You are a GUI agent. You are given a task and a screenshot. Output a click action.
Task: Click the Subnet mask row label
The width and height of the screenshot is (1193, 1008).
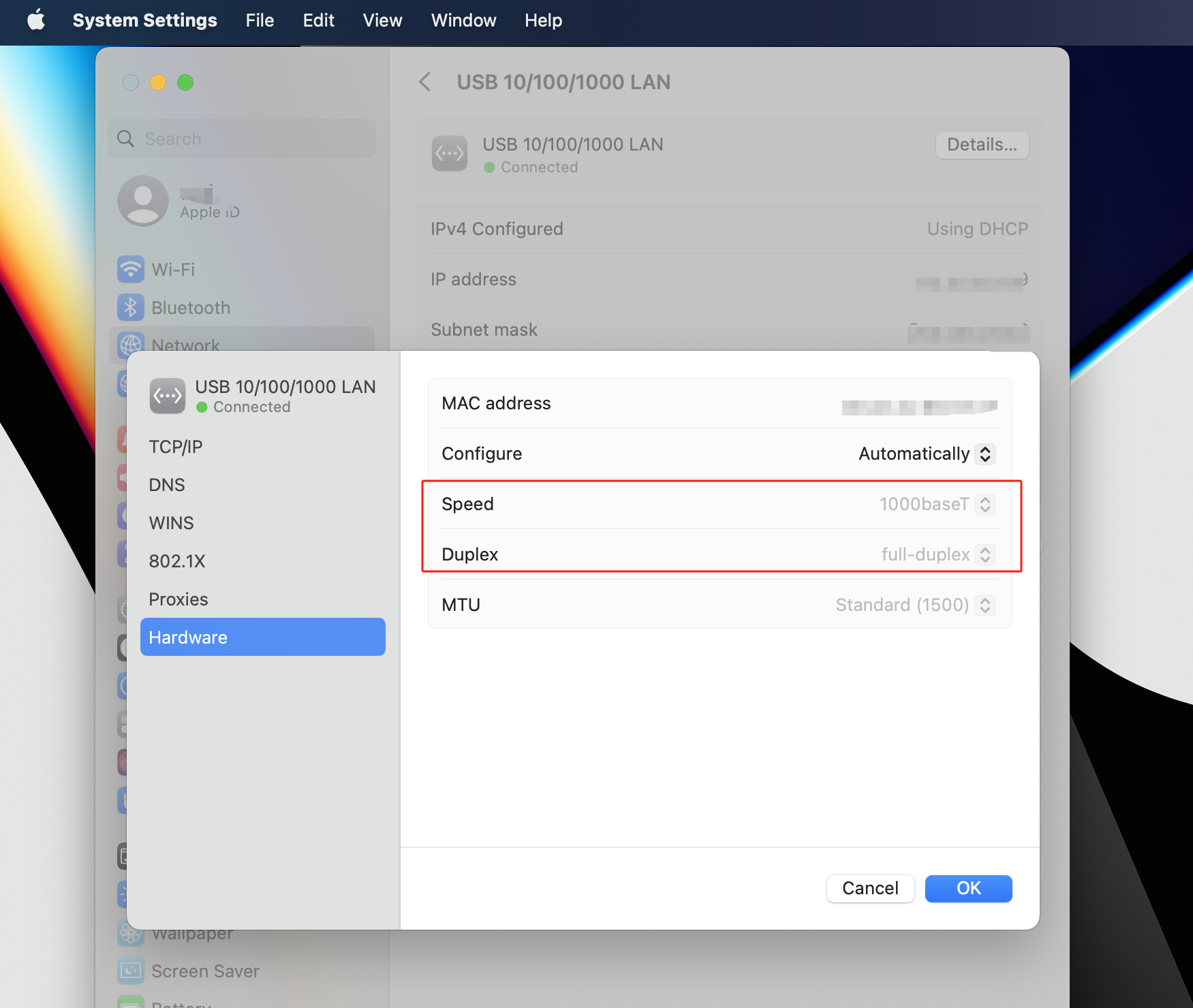click(484, 330)
